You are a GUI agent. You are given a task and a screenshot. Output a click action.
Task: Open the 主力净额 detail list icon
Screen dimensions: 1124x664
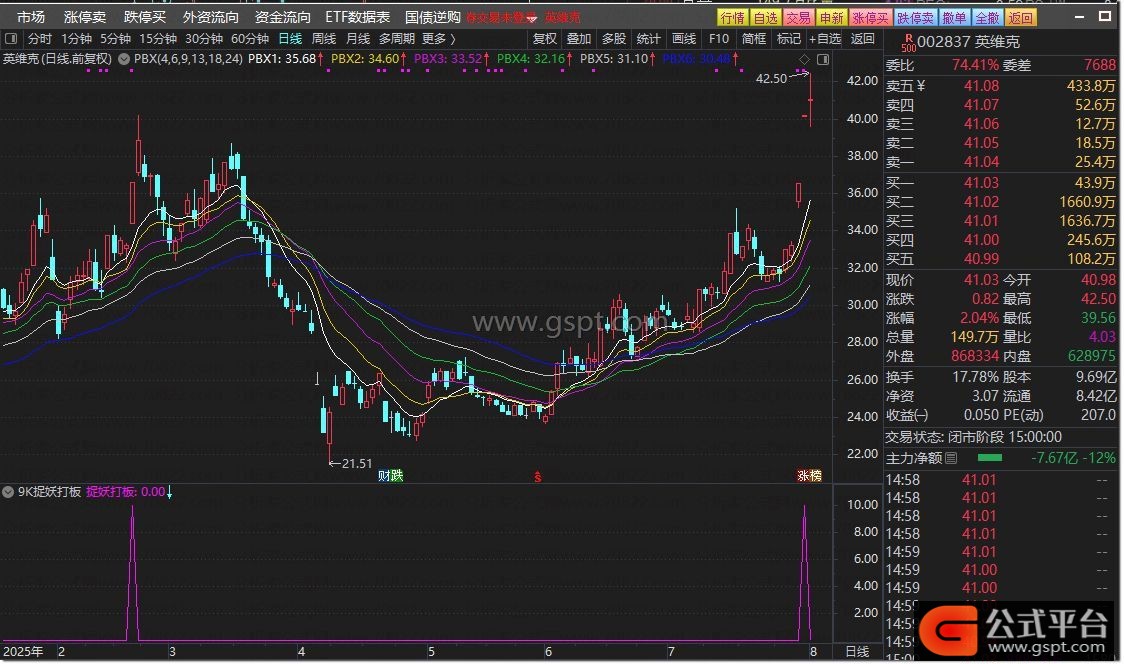coord(951,457)
